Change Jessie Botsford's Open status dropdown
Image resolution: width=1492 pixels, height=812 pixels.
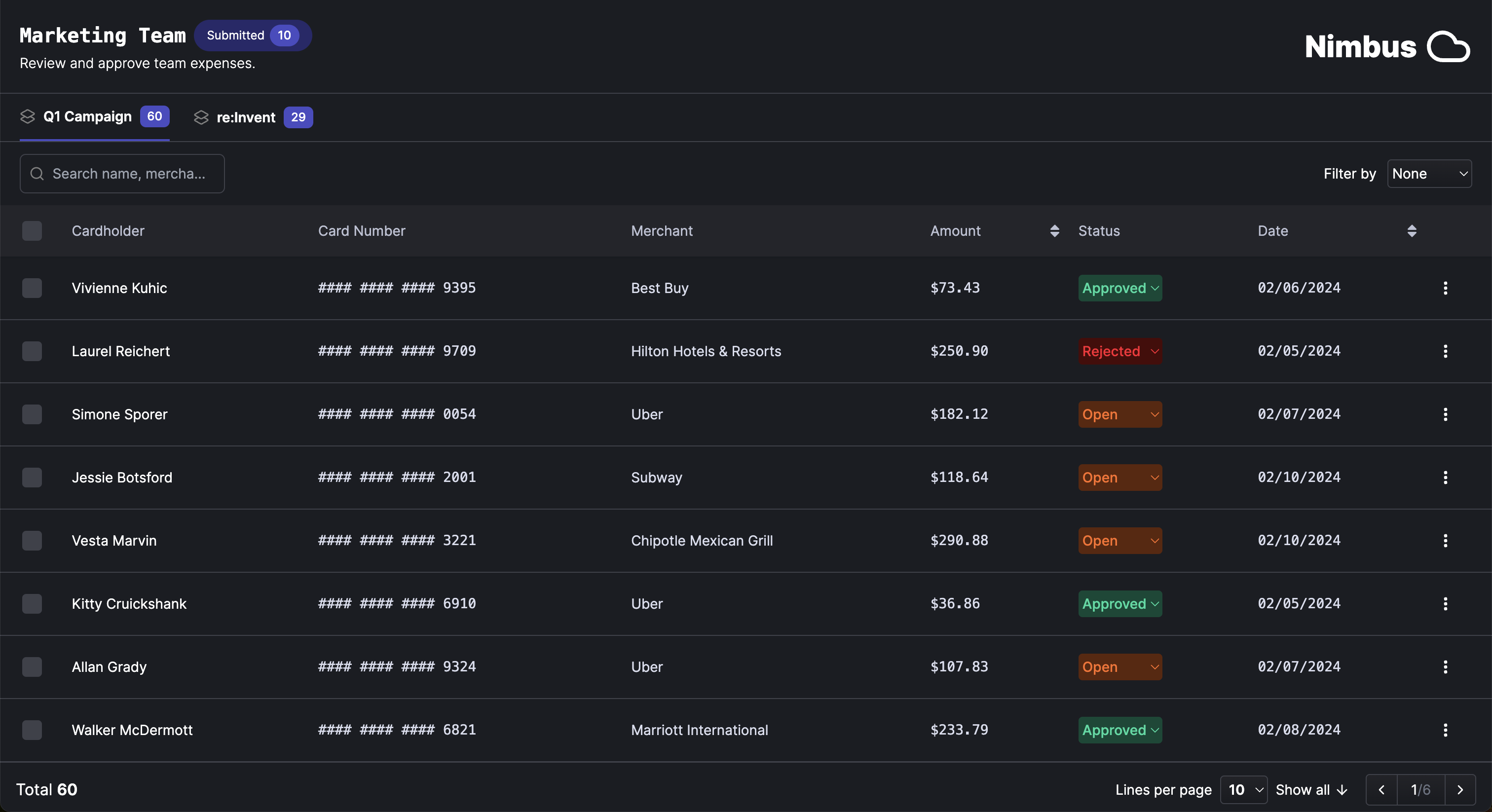[1119, 477]
